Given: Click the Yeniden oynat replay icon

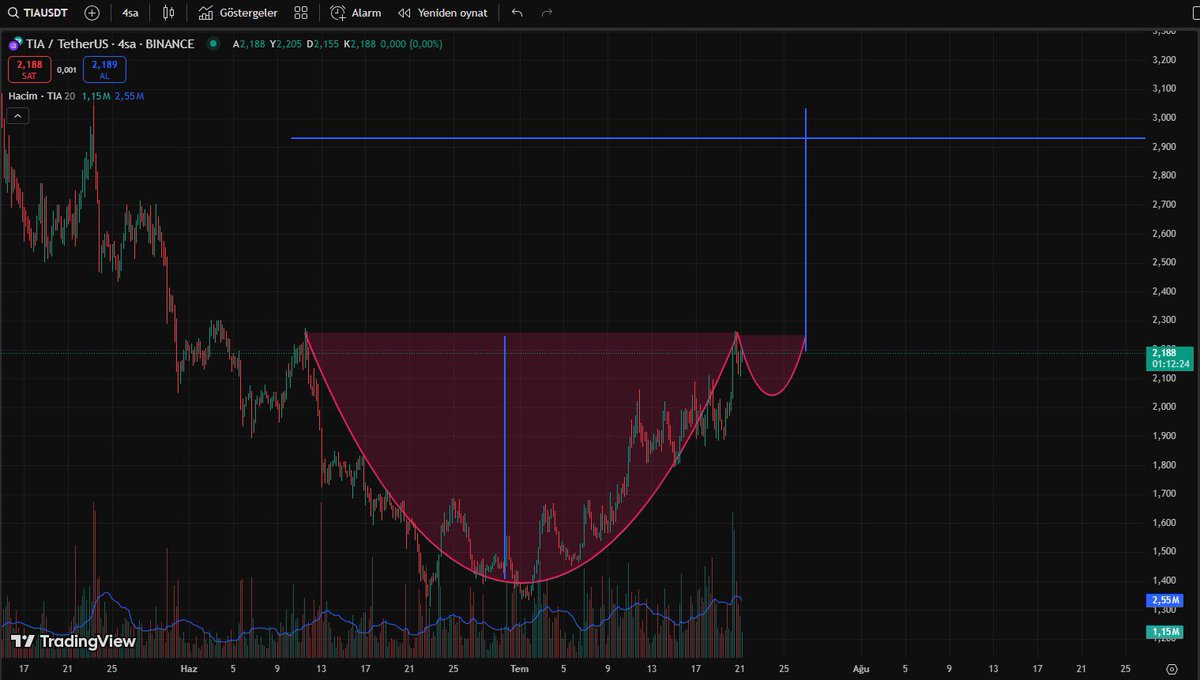Looking at the screenshot, I should [405, 13].
